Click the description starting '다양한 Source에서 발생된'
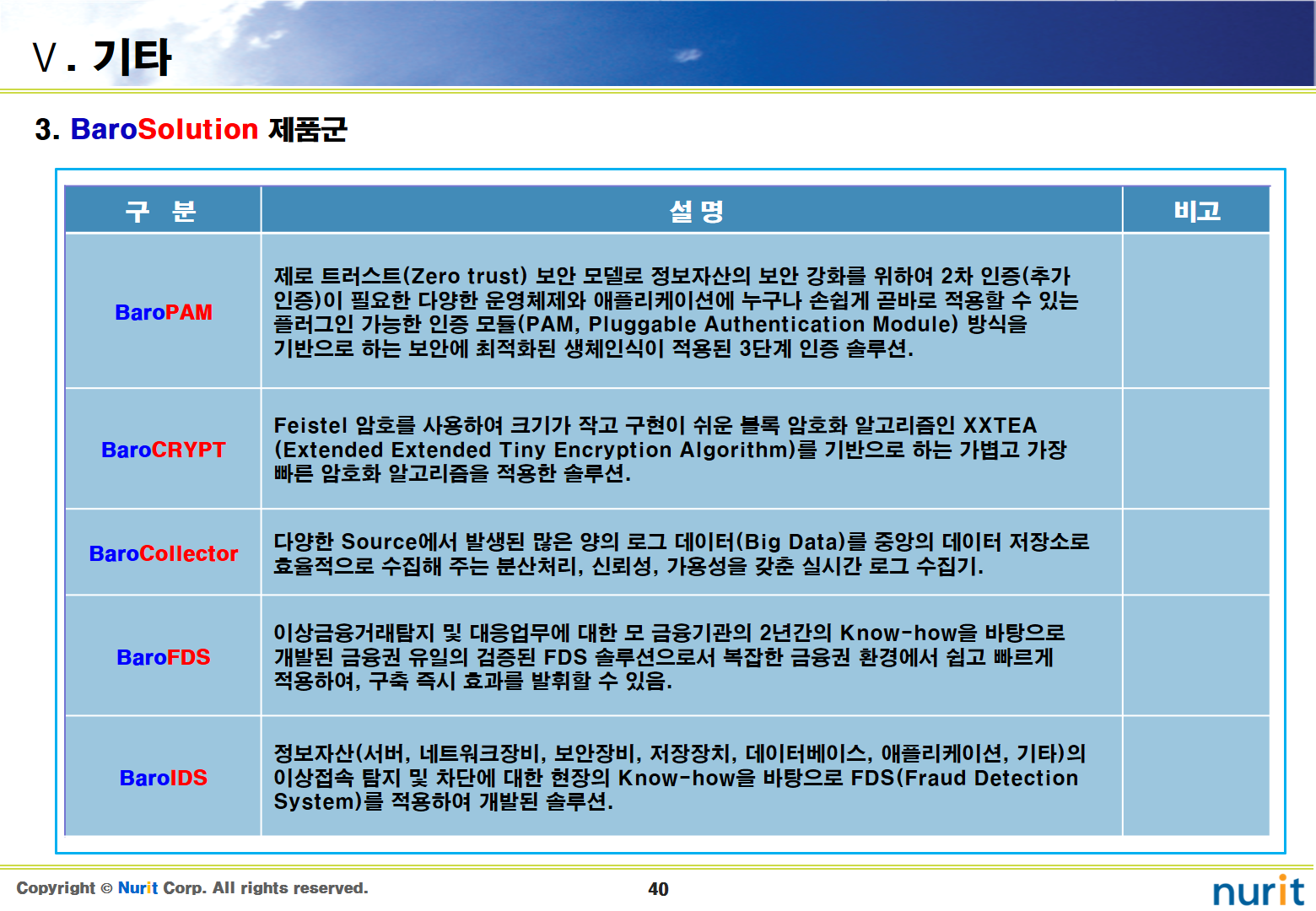Viewport: 1316px width, 911px height. pyautogui.click(x=682, y=553)
